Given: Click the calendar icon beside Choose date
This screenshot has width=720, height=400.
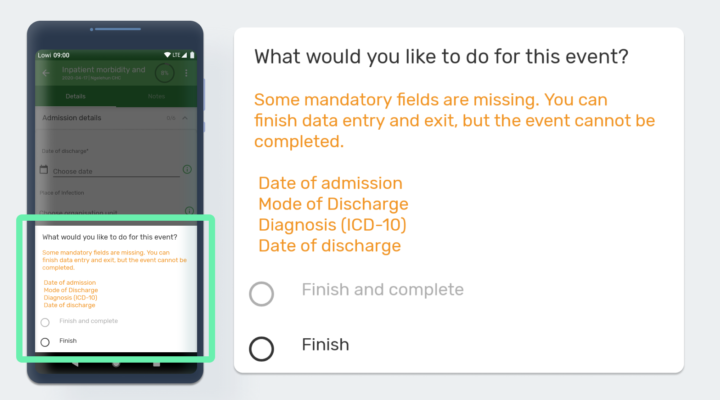Looking at the screenshot, I should [44, 170].
